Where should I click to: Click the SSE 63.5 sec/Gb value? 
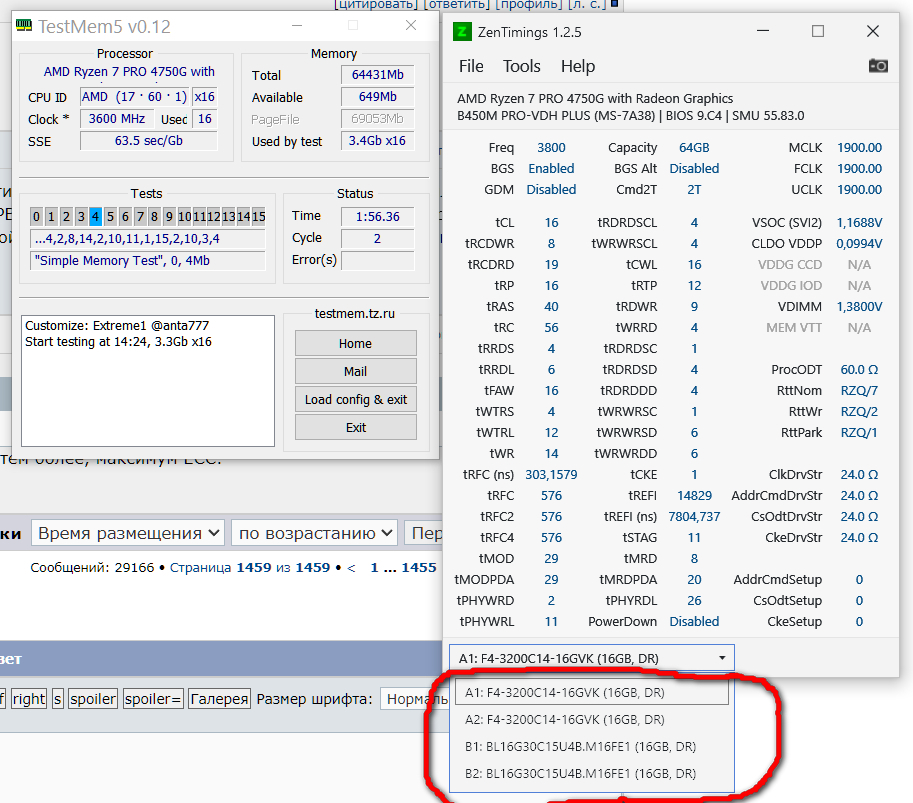[148, 141]
